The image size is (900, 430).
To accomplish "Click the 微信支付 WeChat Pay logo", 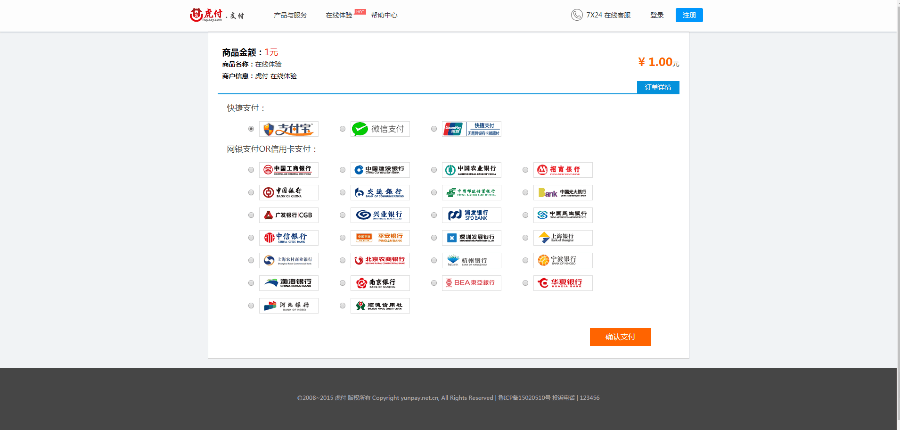I will [380, 129].
